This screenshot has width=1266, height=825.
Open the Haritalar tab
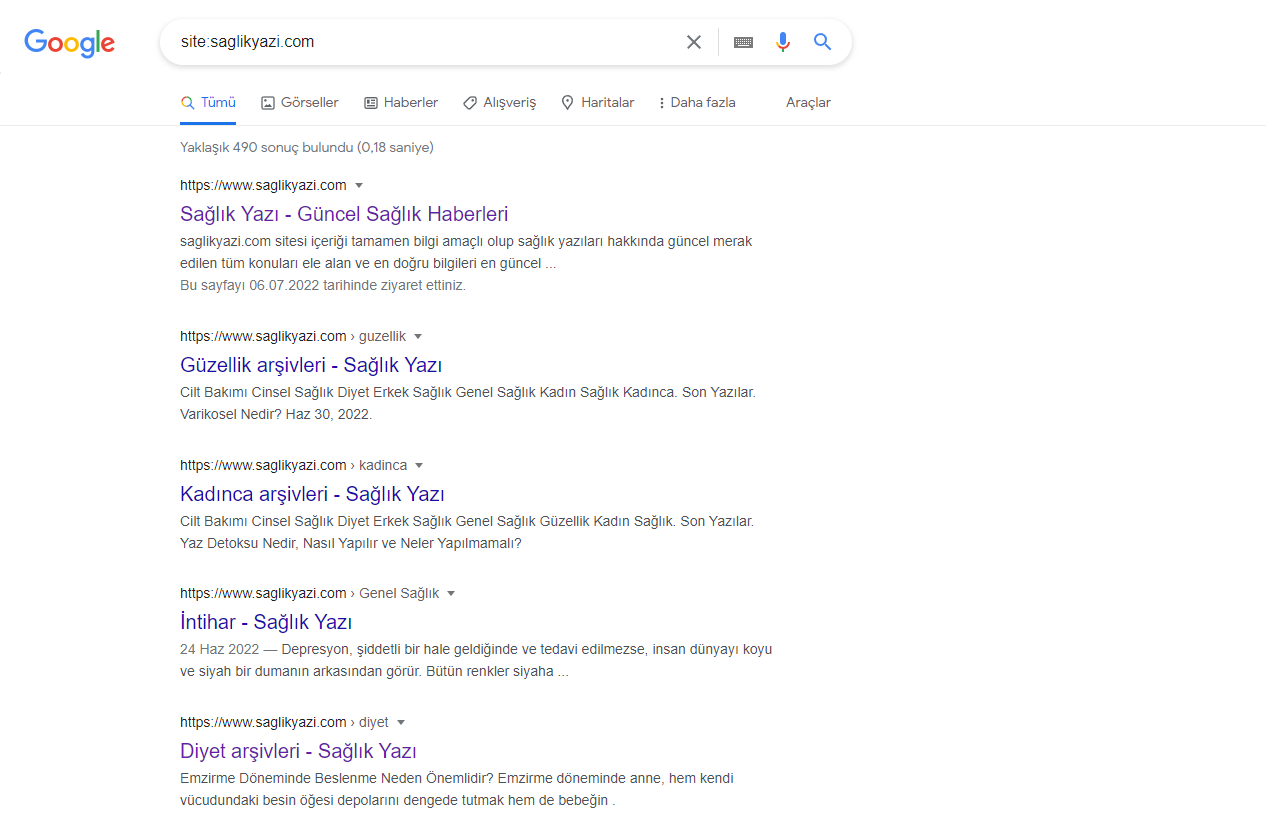[597, 102]
